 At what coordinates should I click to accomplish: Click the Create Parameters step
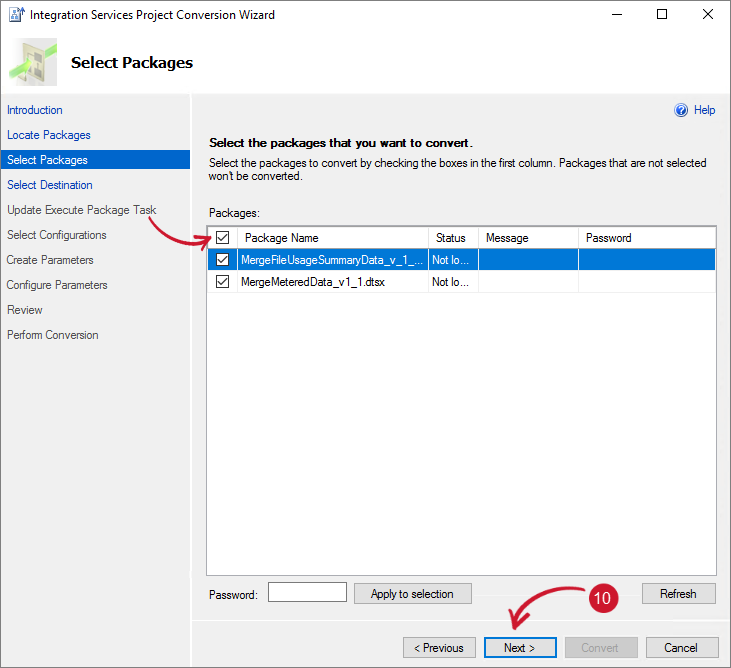50,260
